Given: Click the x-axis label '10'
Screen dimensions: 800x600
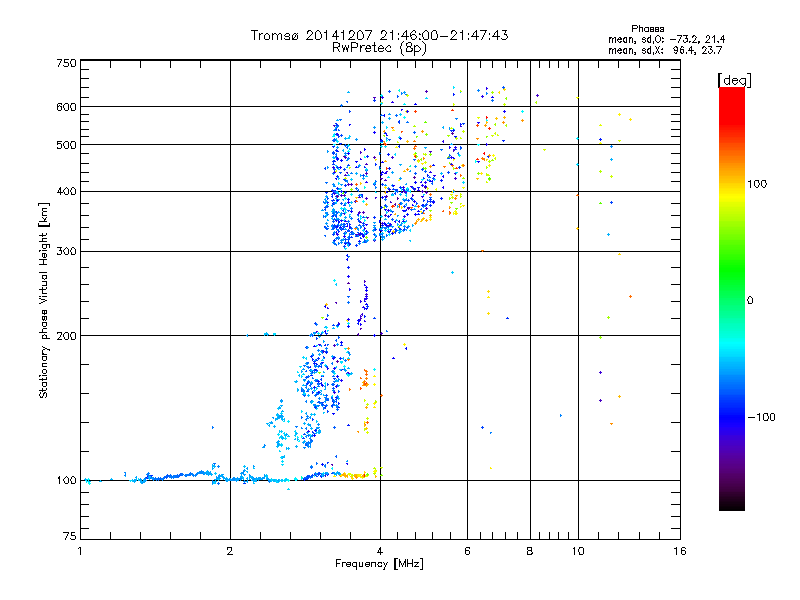Looking at the screenshot, I should [578, 551].
